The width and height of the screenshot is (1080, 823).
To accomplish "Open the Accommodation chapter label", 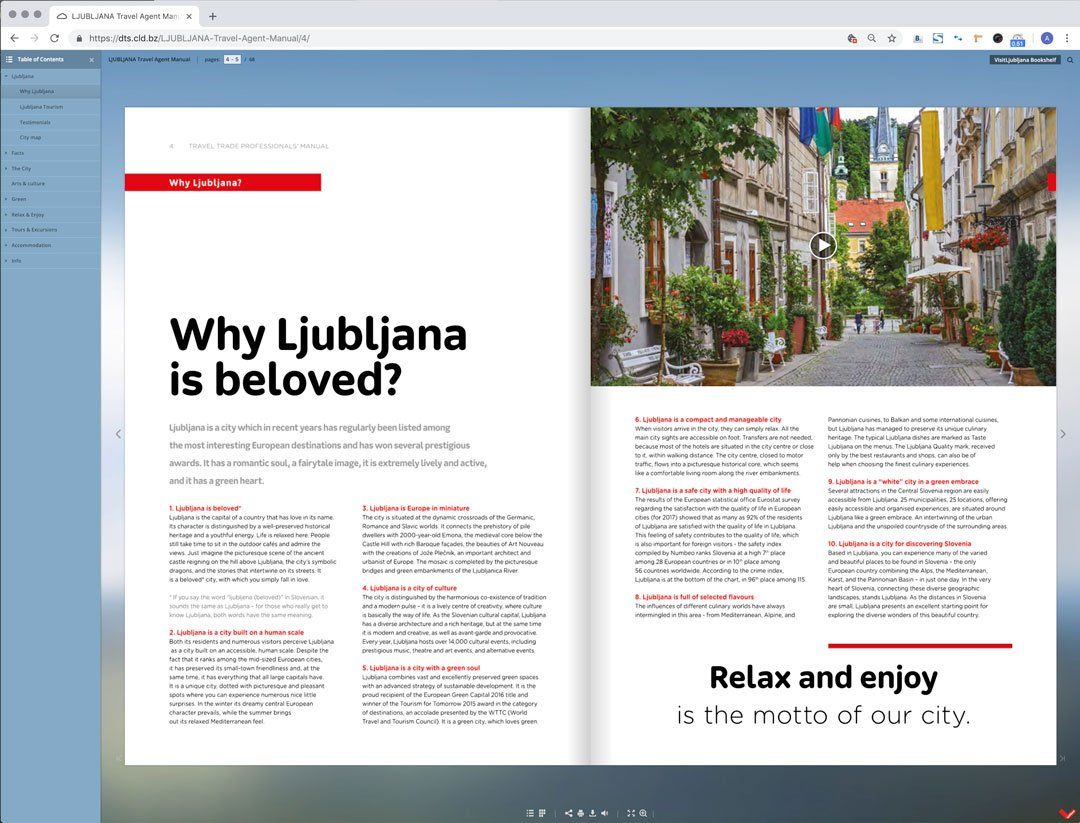I will (x=31, y=245).
